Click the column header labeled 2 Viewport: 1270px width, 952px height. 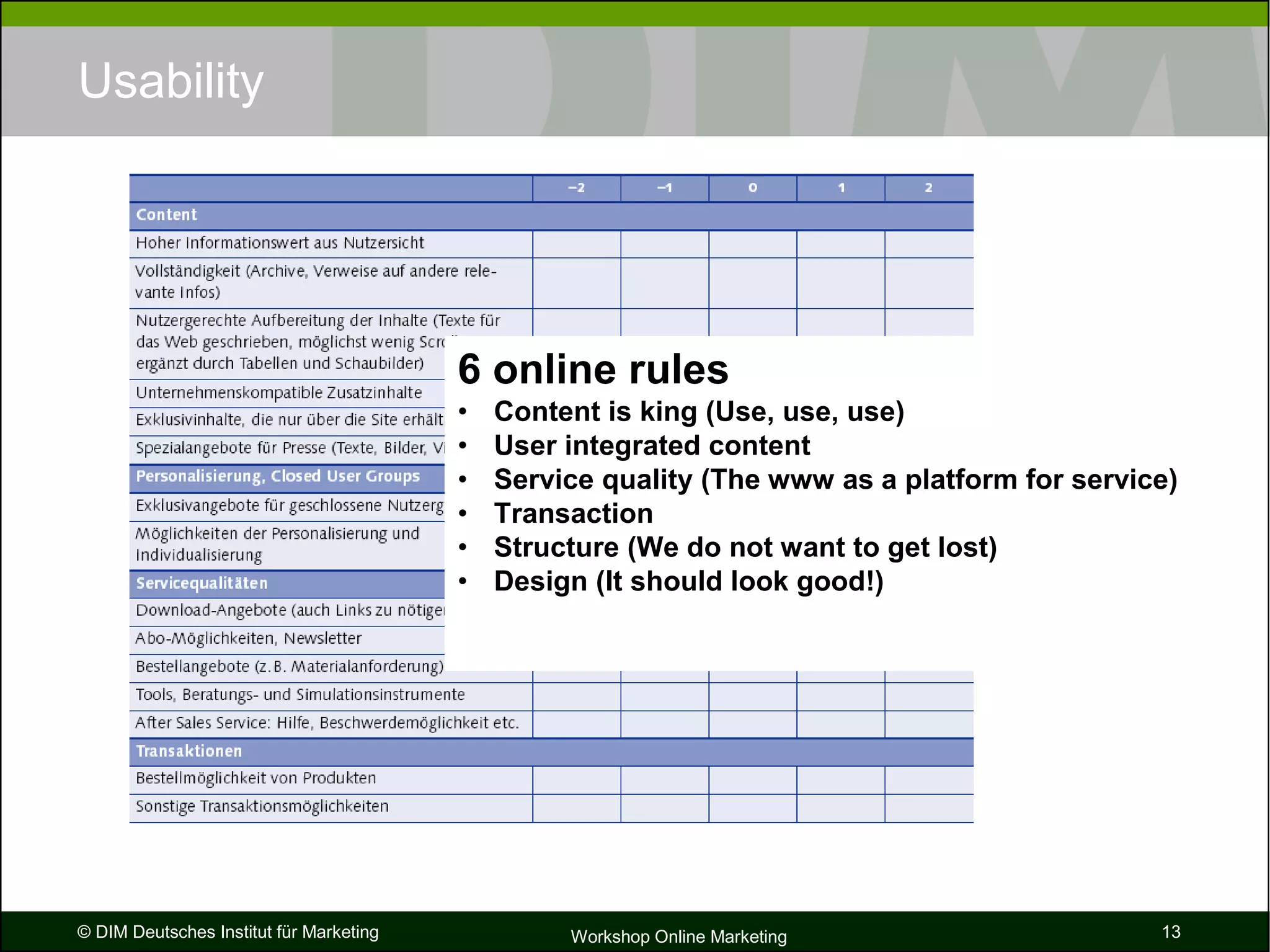(x=928, y=188)
